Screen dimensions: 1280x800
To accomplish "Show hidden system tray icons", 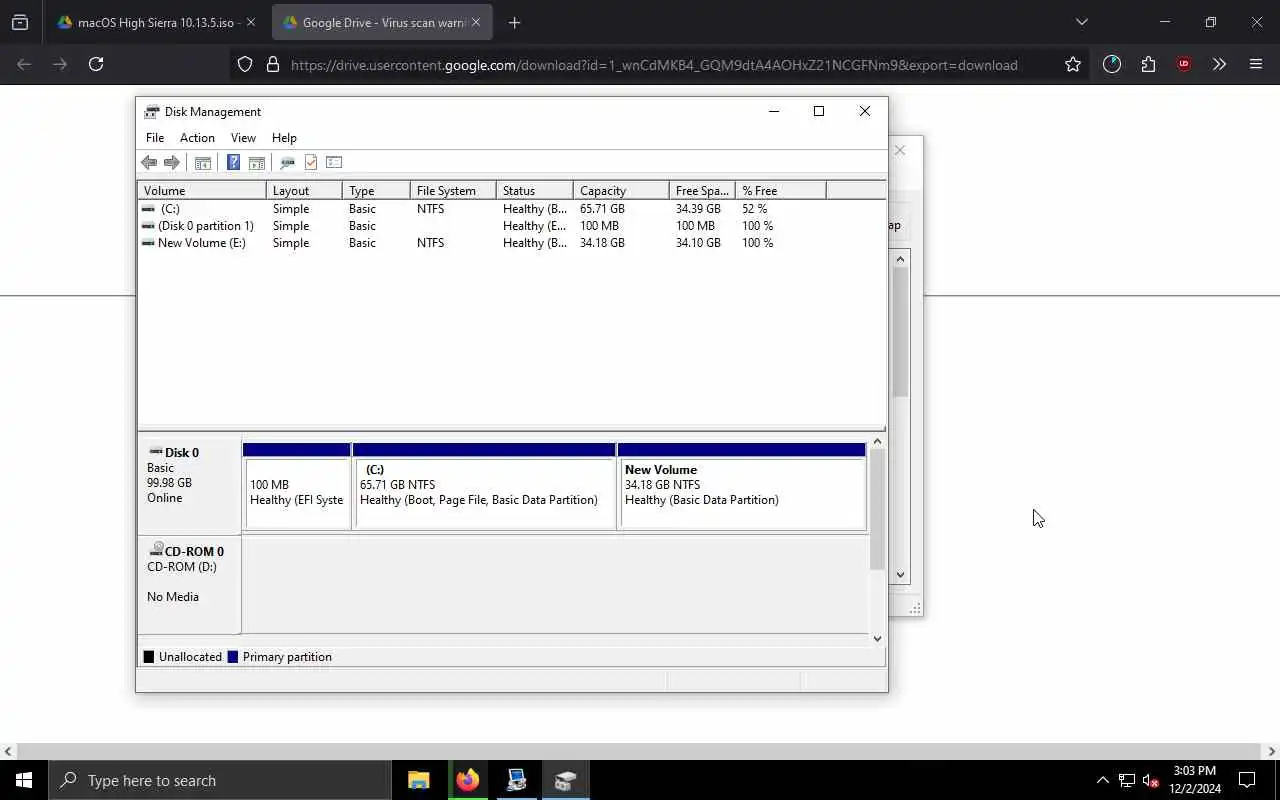I will [1103, 781].
